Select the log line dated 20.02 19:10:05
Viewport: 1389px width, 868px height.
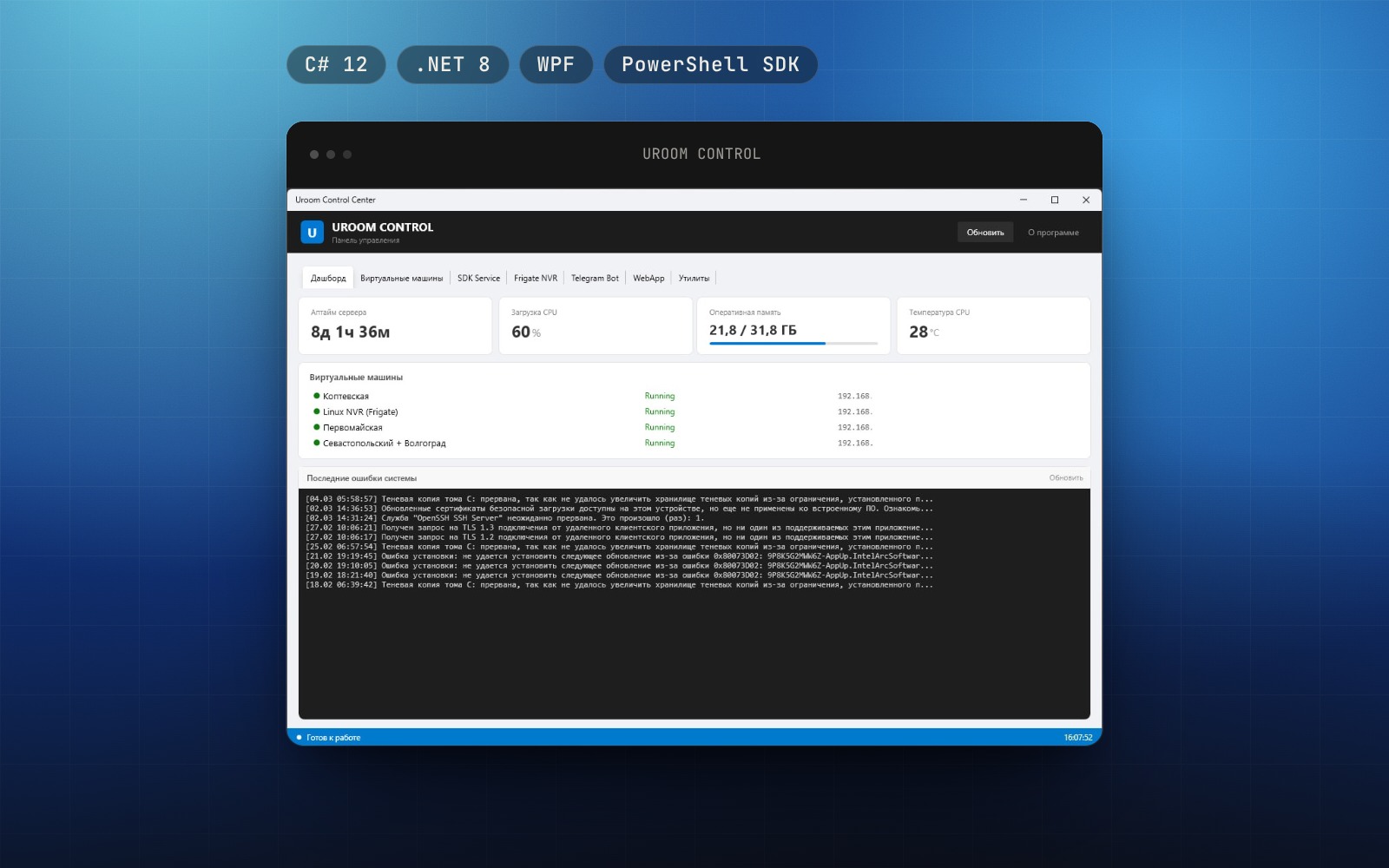click(619, 566)
